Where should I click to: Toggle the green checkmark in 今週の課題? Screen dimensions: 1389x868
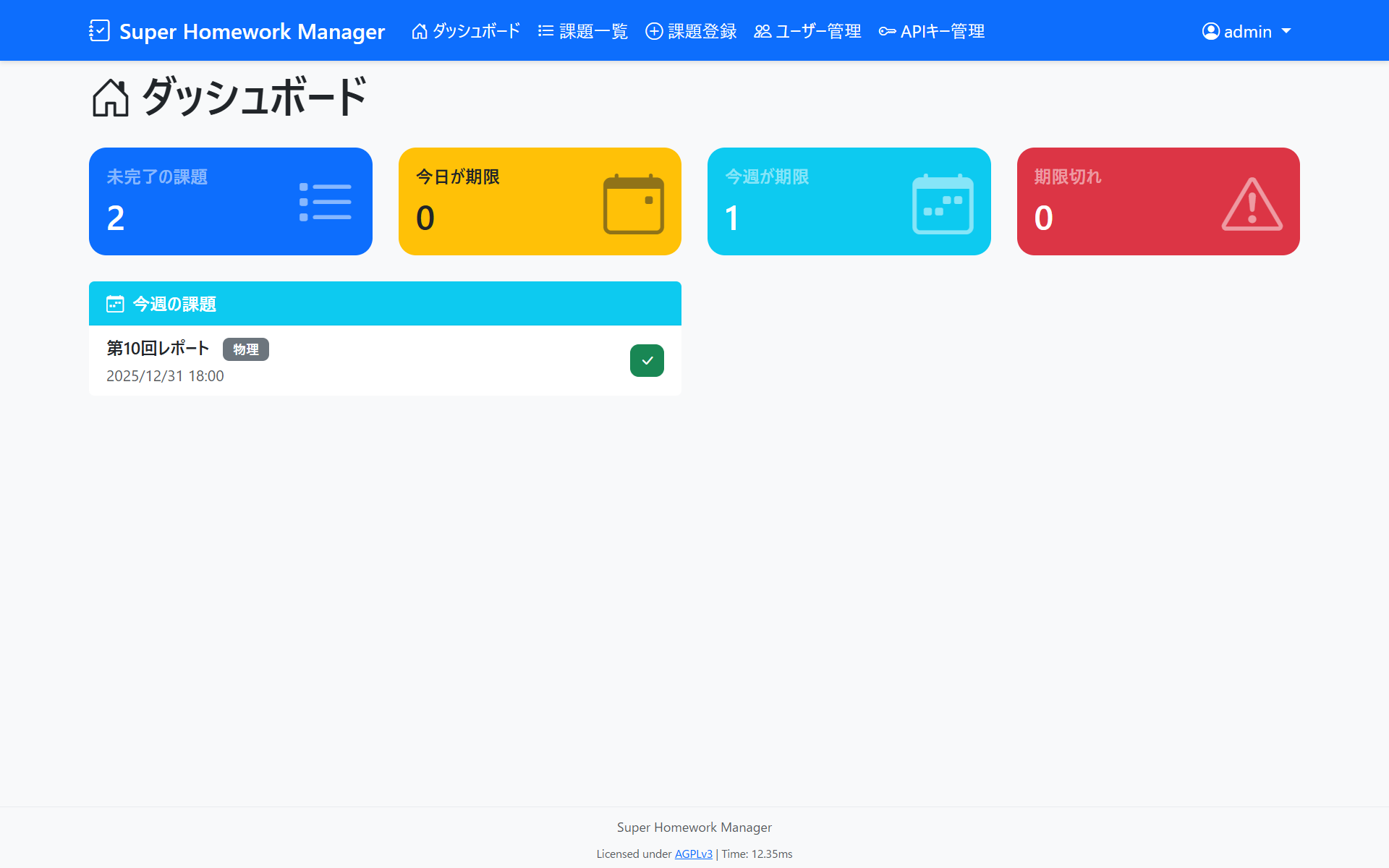[647, 360]
